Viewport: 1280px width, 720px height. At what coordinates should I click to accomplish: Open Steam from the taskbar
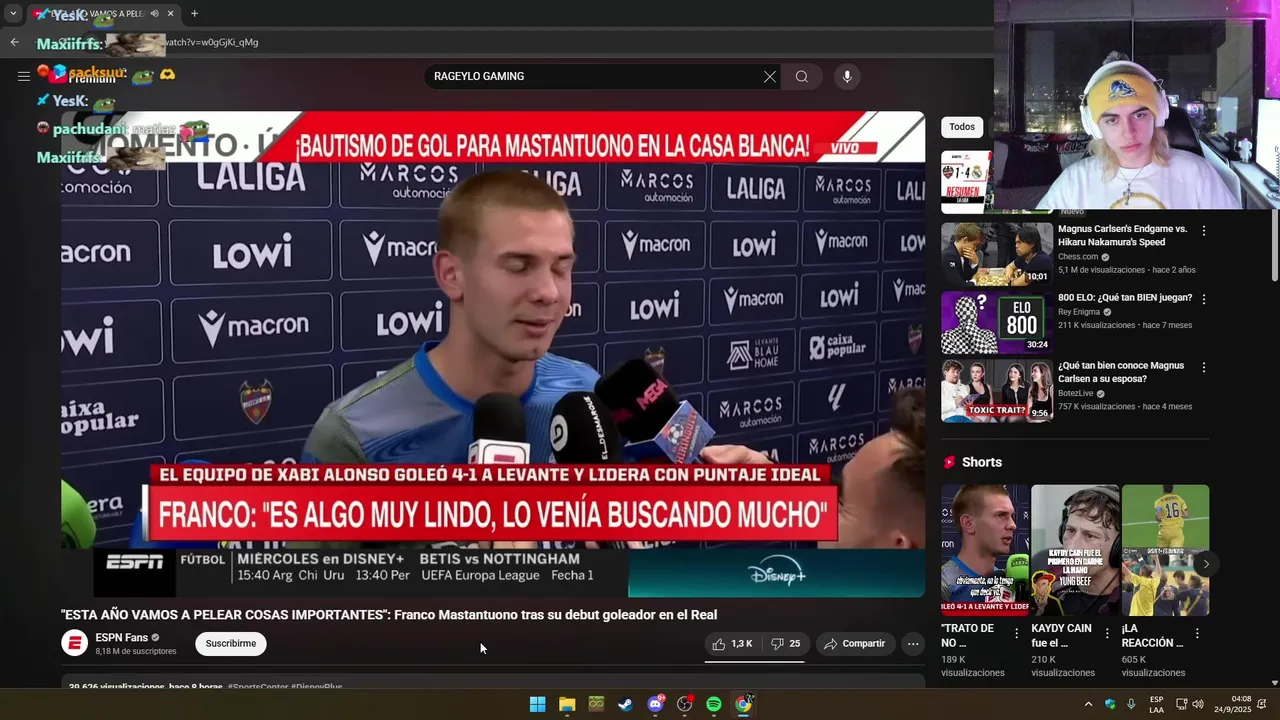click(625, 704)
